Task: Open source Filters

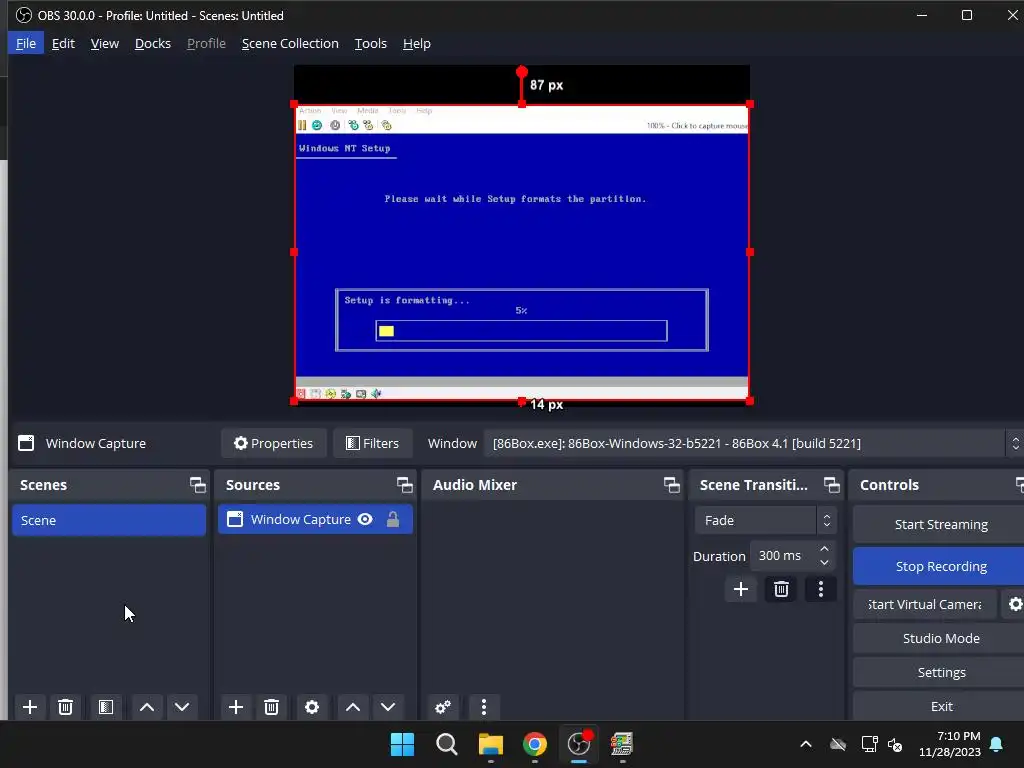Action: 372,443
